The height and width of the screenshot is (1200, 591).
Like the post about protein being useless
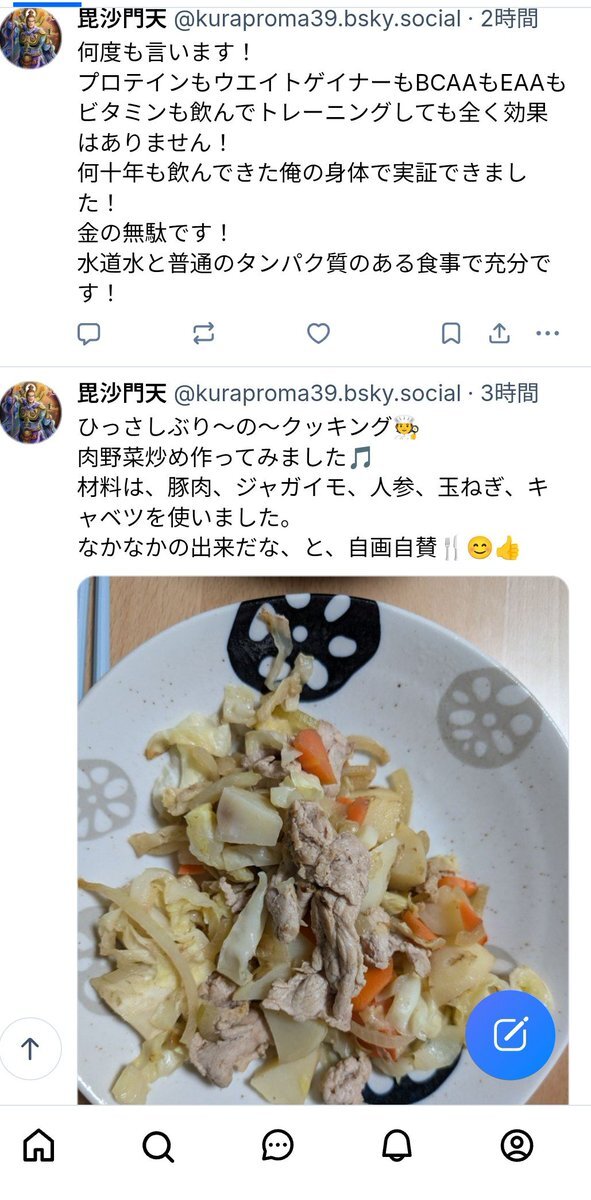318,333
